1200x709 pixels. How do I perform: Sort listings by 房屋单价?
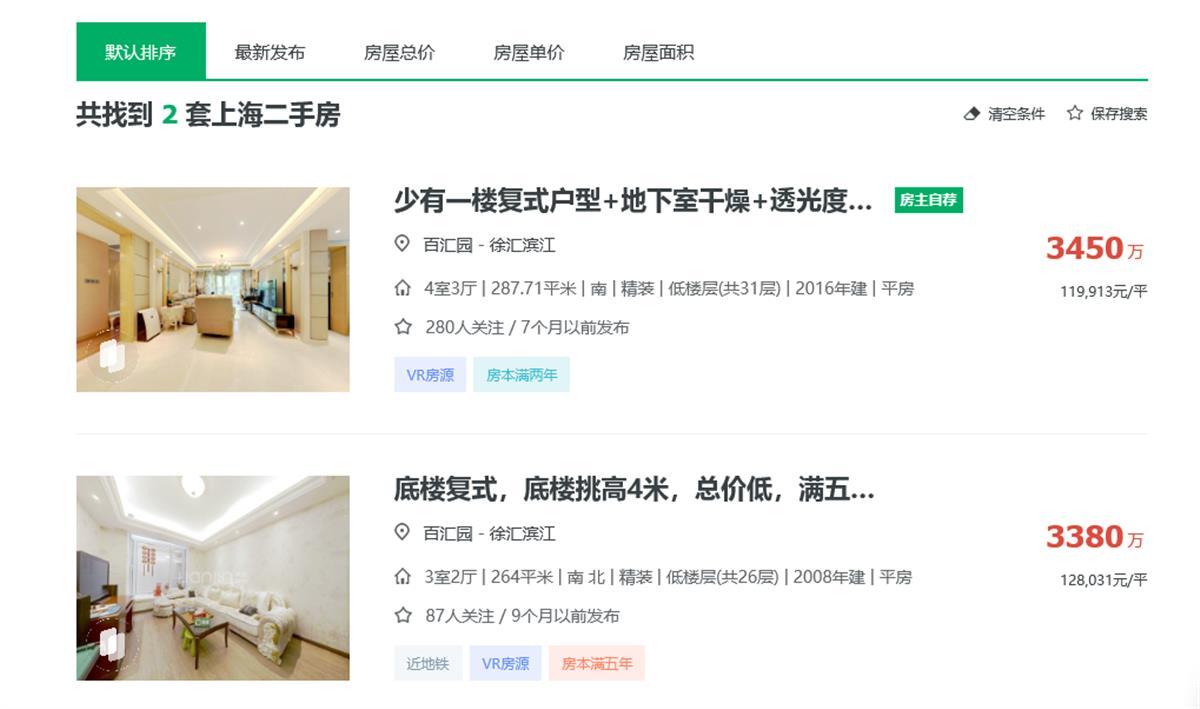(528, 53)
